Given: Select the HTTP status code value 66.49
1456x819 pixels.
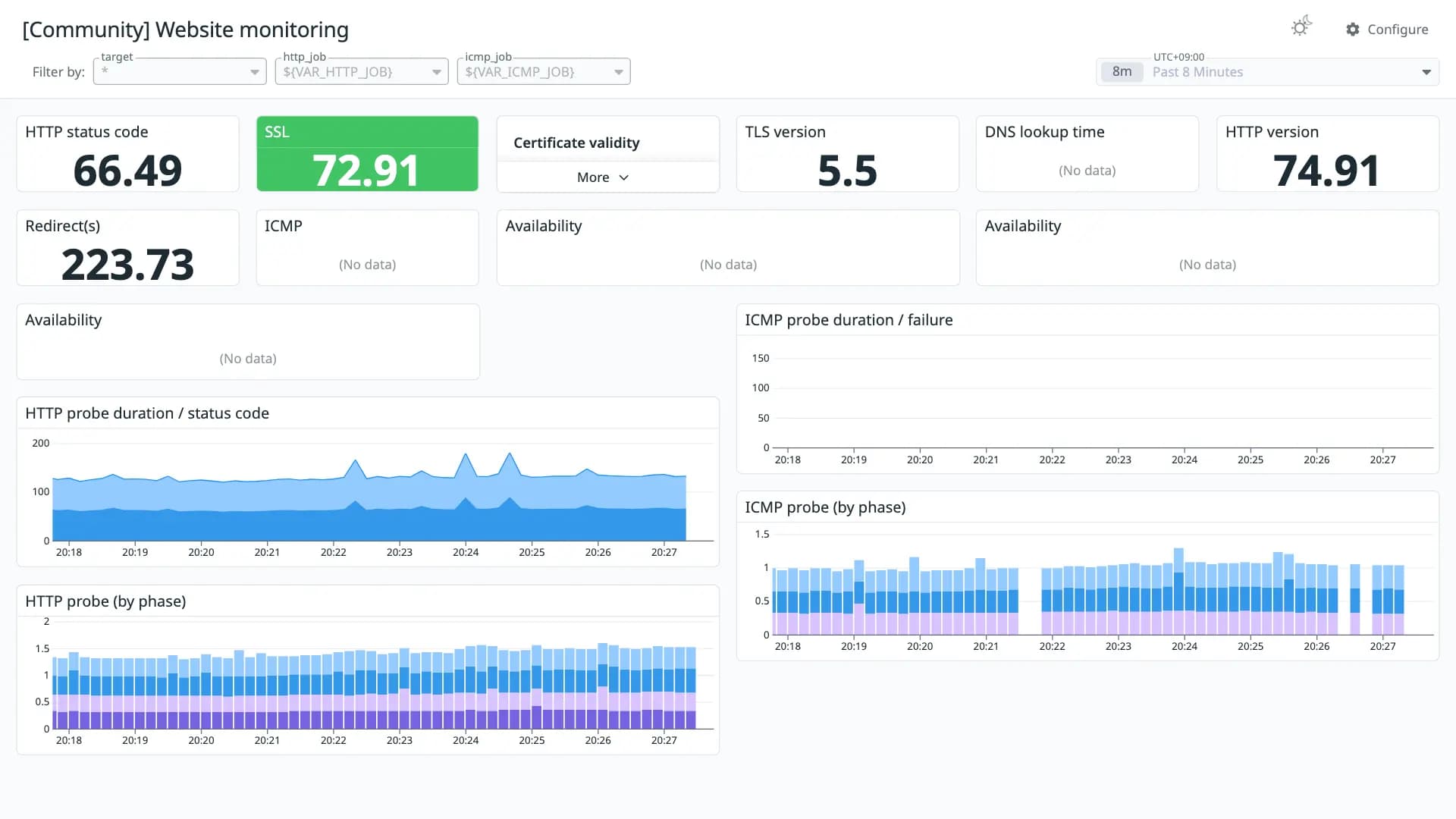Looking at the screenshot, I should click(127, 170).
